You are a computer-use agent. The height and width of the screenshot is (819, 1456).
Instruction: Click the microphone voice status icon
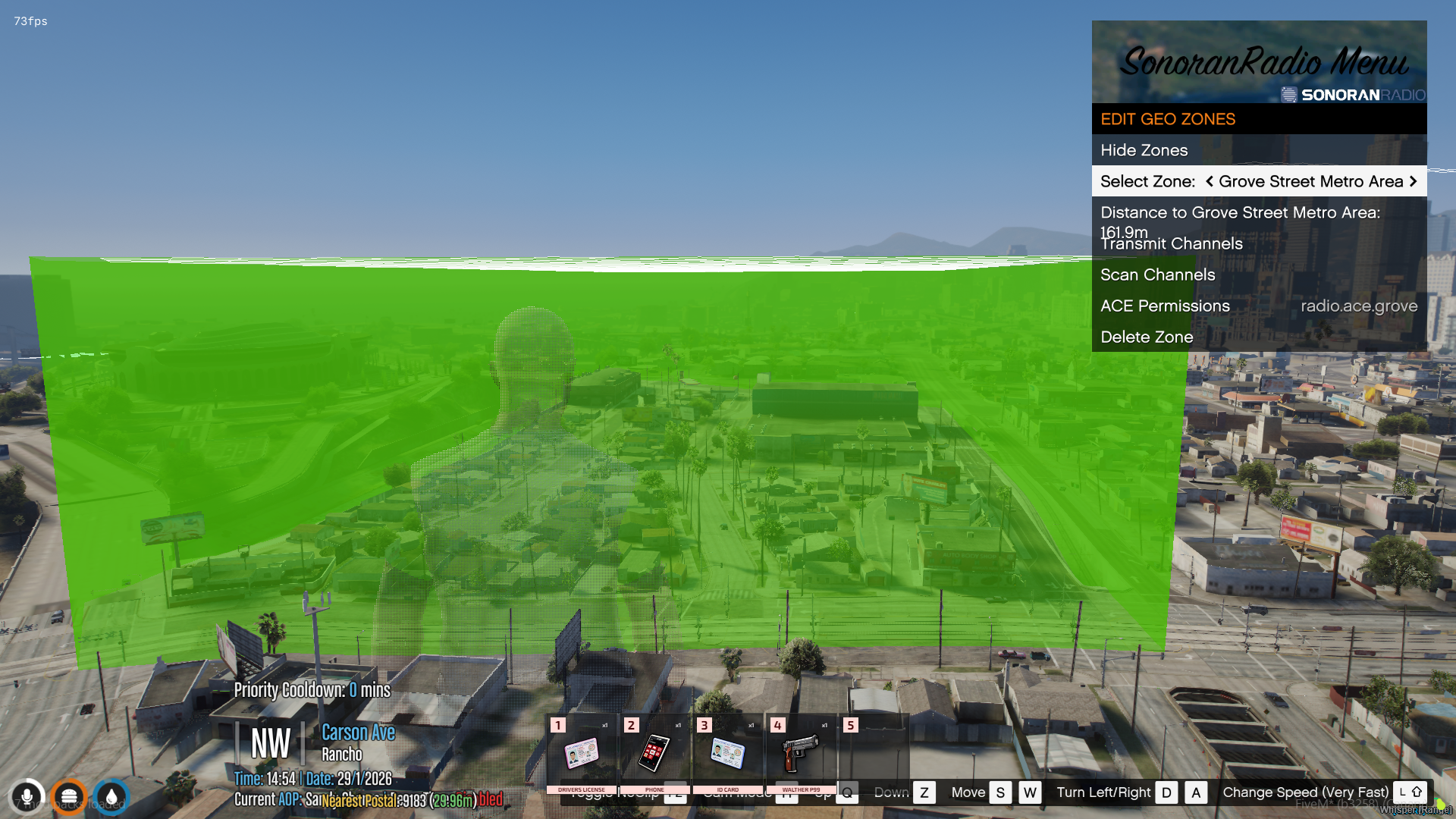(27, 797)
